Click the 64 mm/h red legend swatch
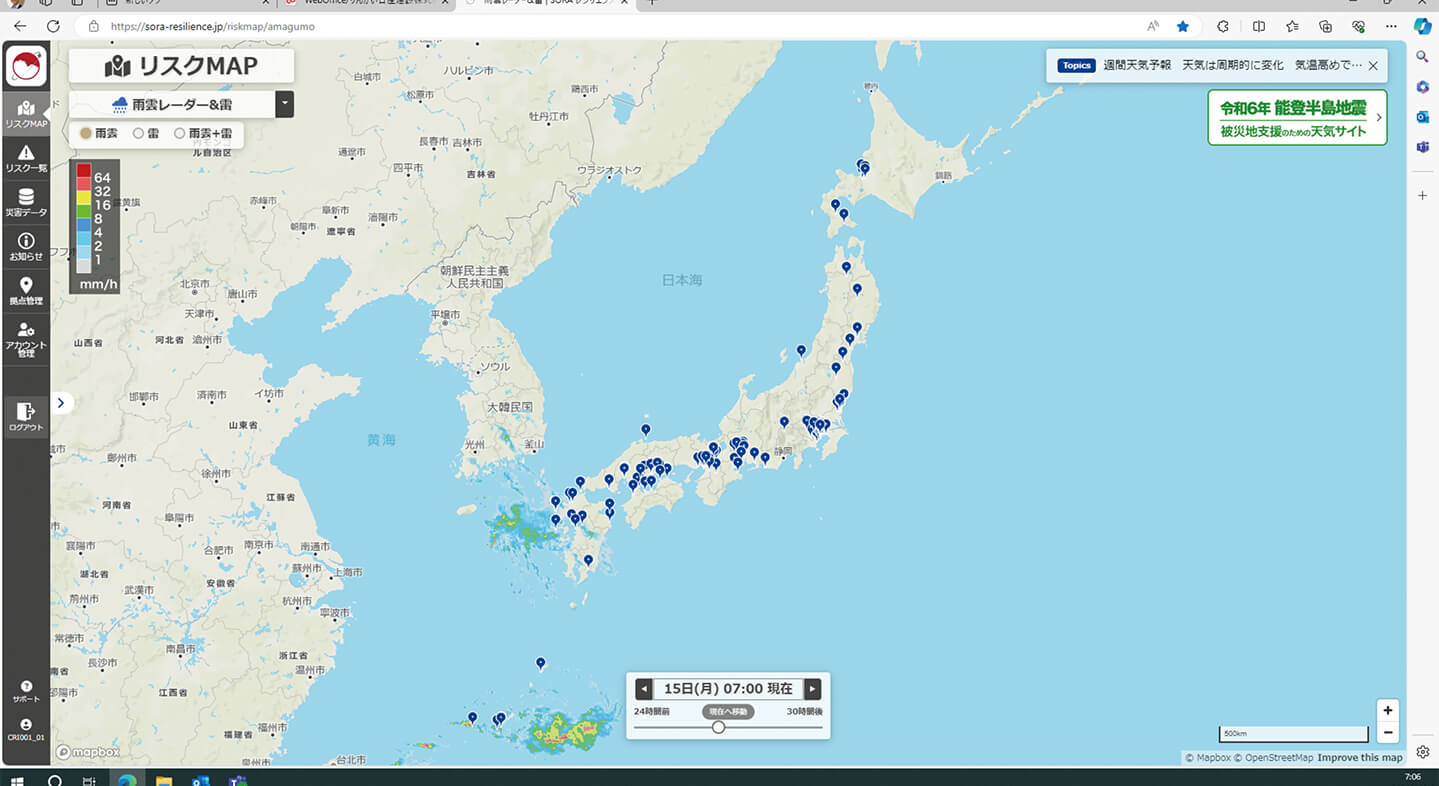This screenshot has width=1439, height=786. pos(84,171)
